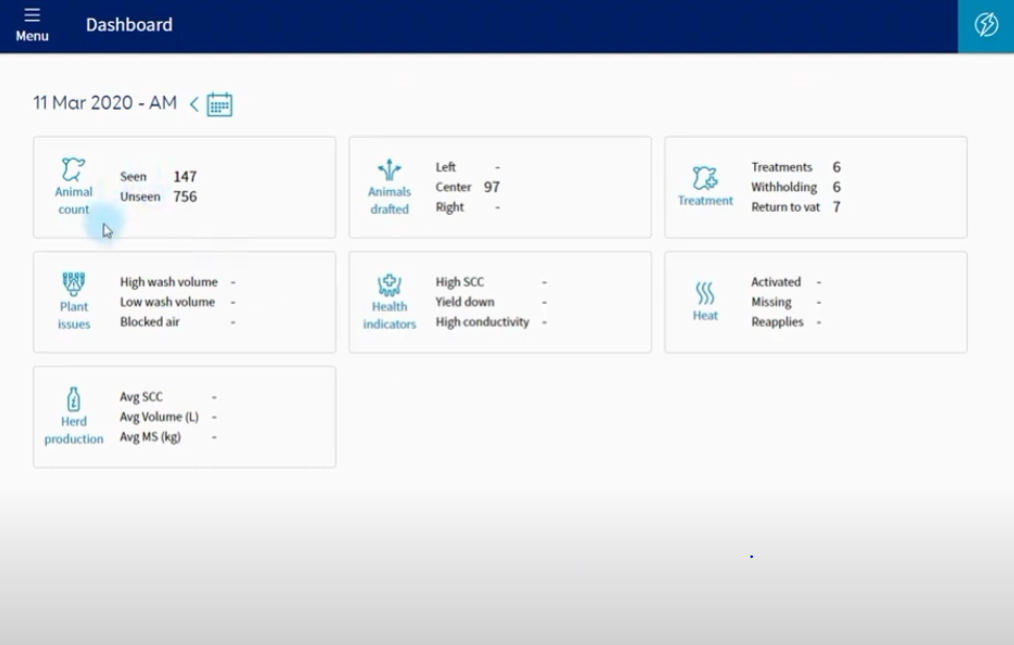
Task: Open the calendar date picker
Action: coord(220,104)
